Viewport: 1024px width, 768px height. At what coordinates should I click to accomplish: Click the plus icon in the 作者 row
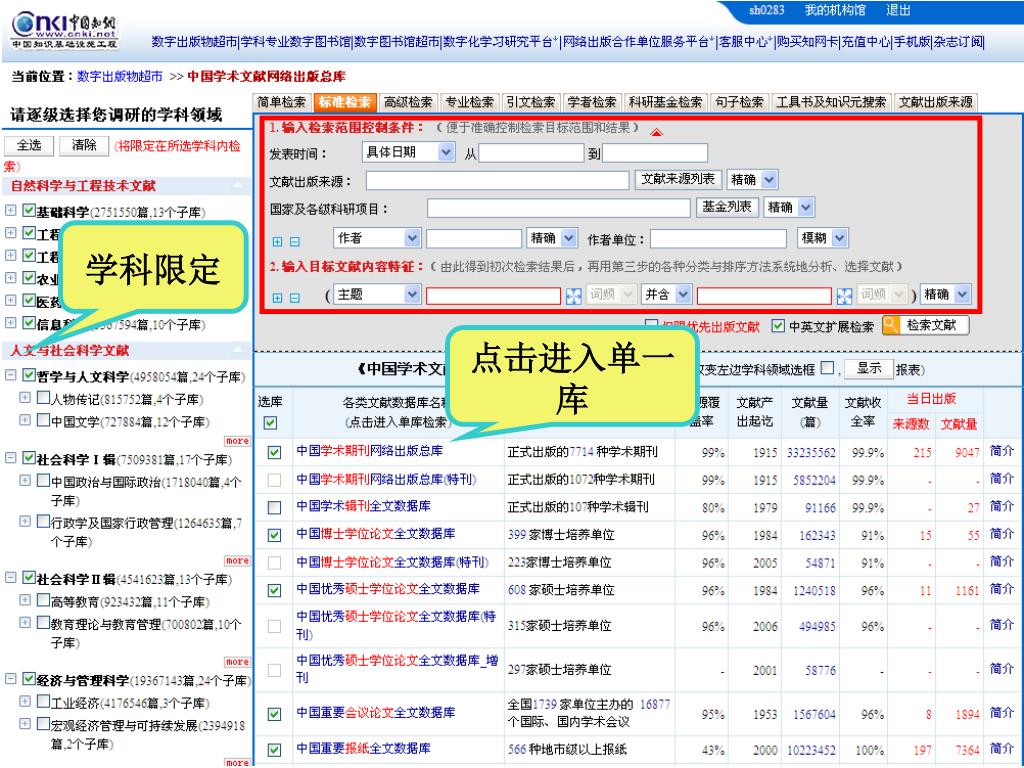278,242
